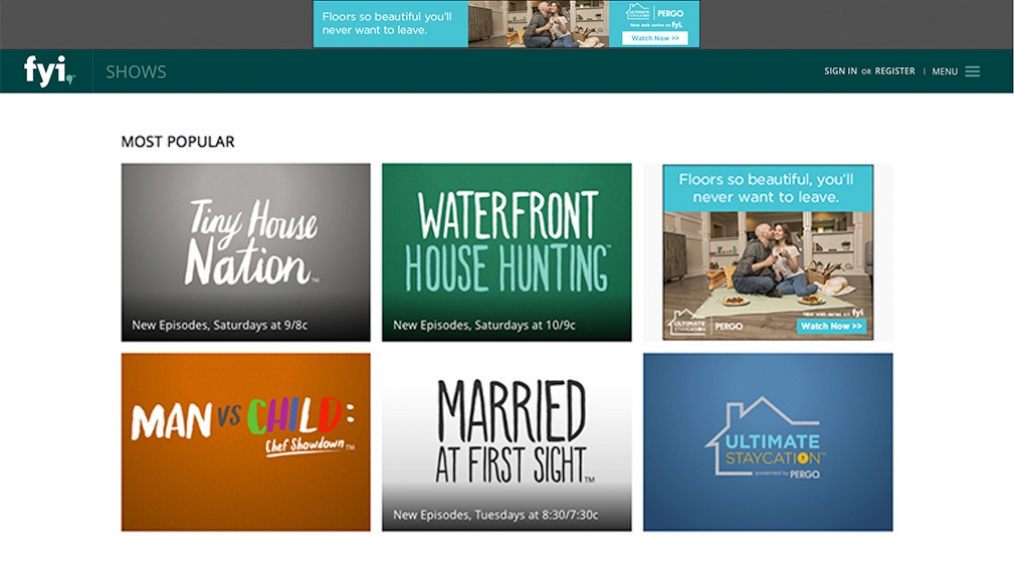Click Married at First Sight schedule caption

point(495,515)
